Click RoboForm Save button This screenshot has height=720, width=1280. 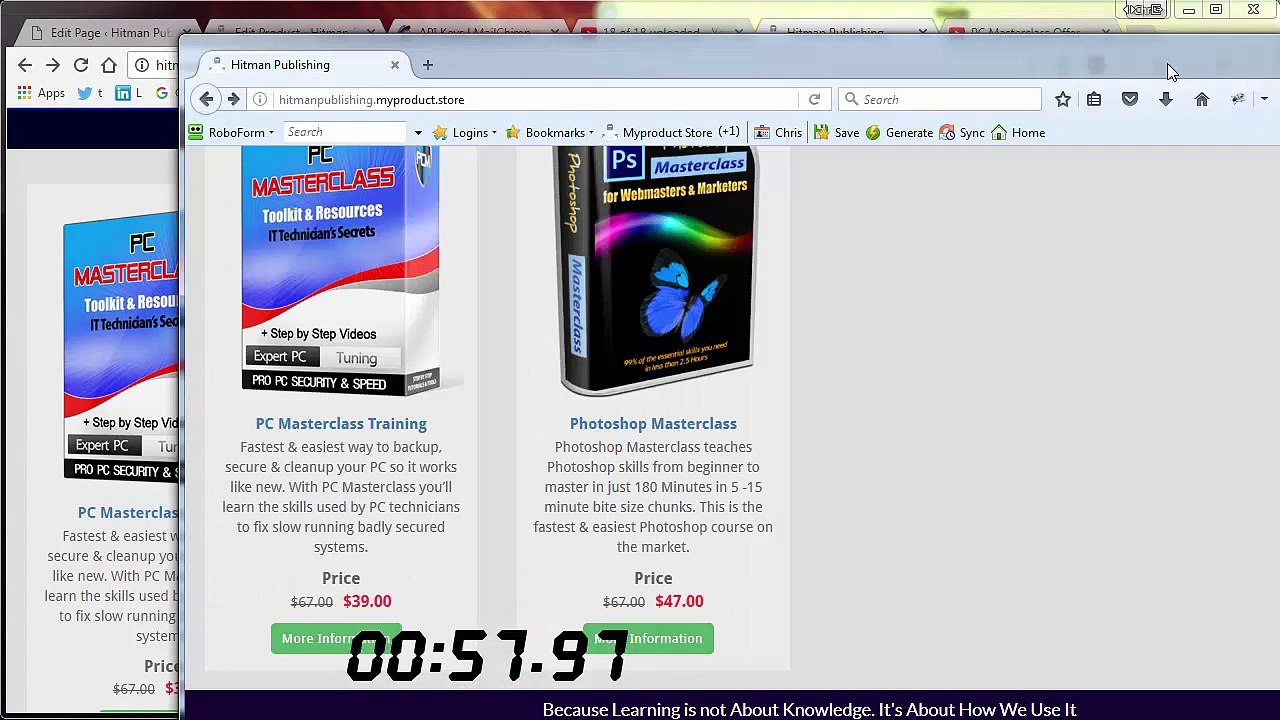click(837, 132)
